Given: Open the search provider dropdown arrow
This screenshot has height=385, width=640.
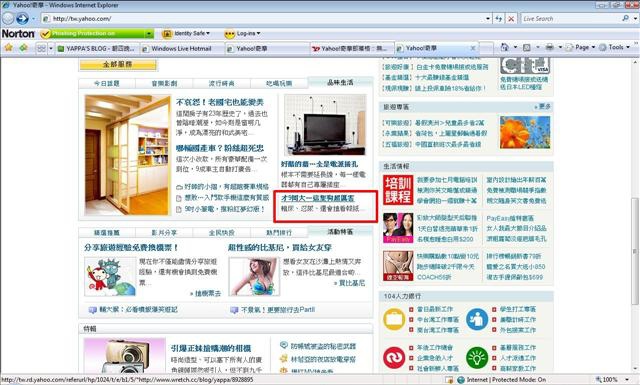Looking at the screenshot, I should [635, 19].
